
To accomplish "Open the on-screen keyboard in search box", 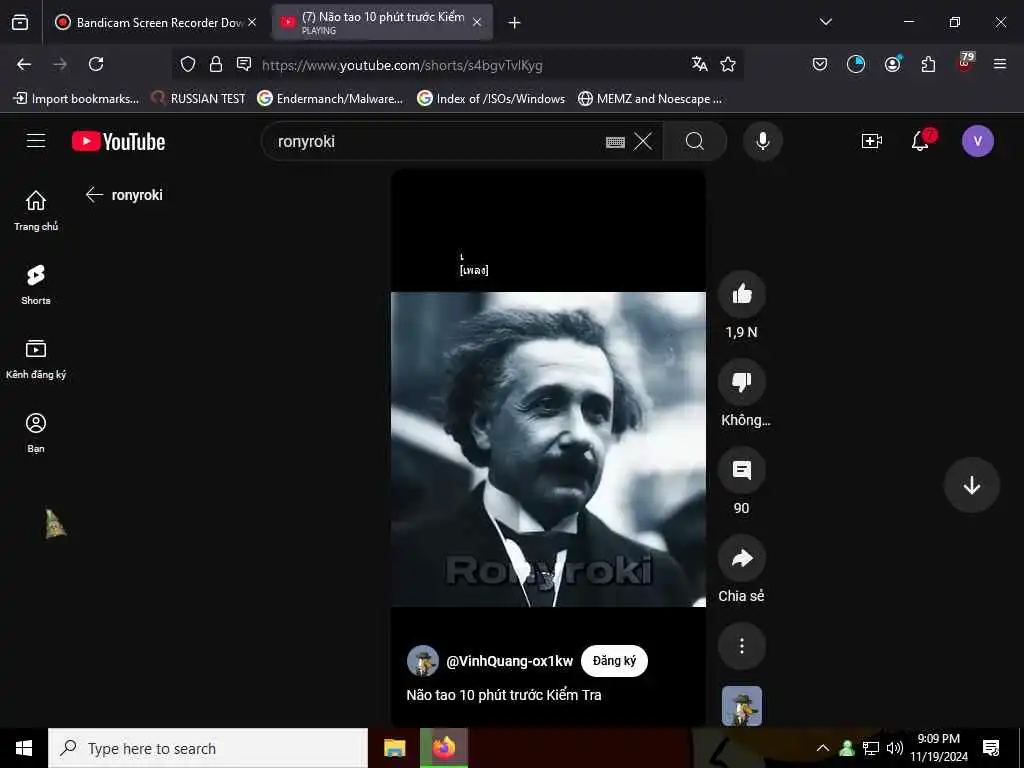I will pos(615,142).
